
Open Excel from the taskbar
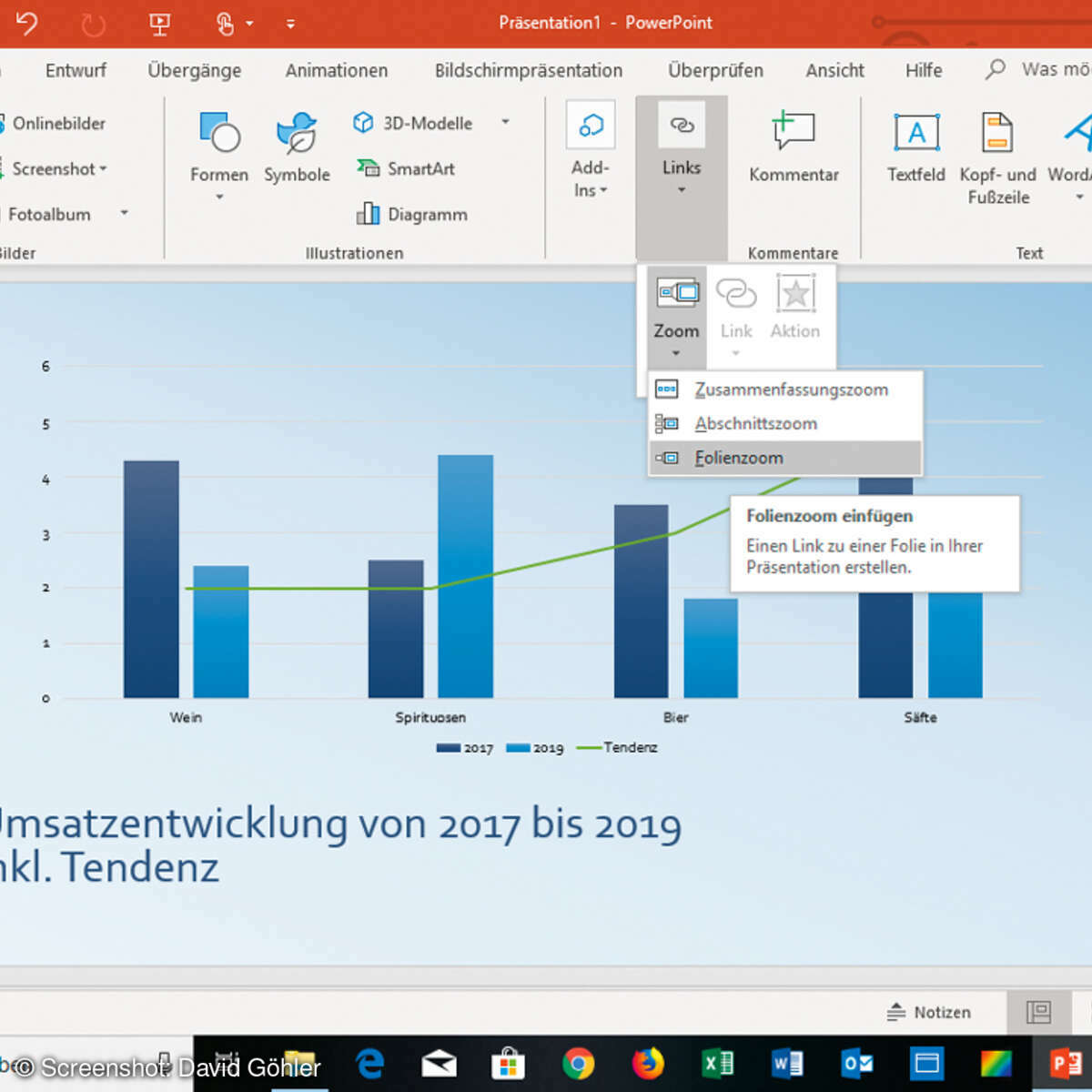(x=718, y=1063)
